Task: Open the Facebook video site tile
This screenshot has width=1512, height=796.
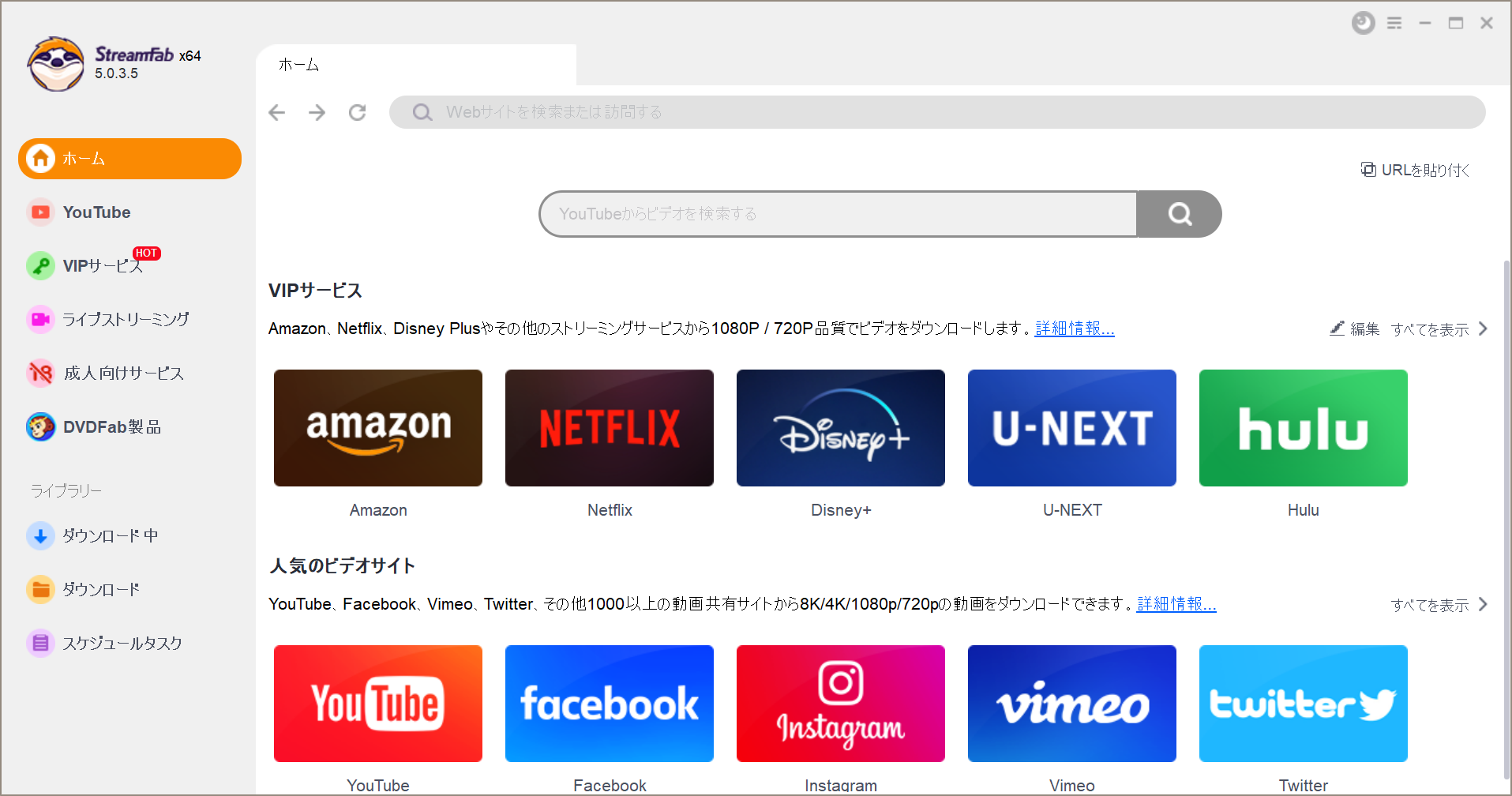Action: pyautogui.click(x=610, y=704)
